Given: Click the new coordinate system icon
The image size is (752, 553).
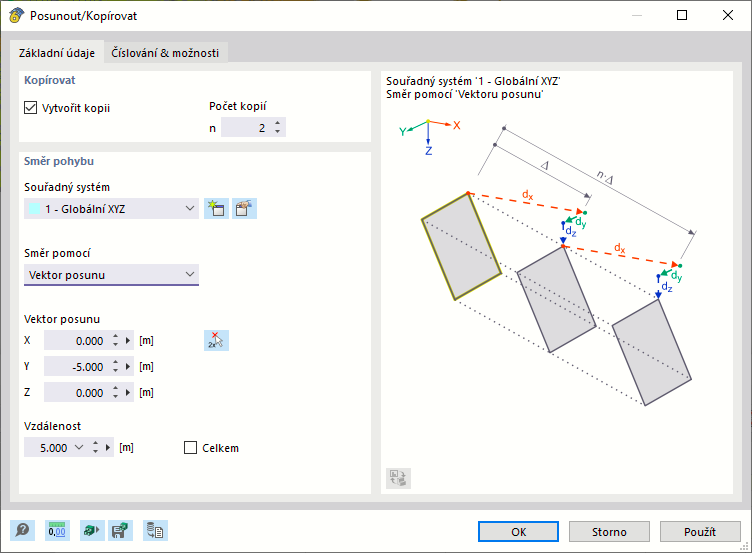Looking at the screenshot, I should (216, 209).
